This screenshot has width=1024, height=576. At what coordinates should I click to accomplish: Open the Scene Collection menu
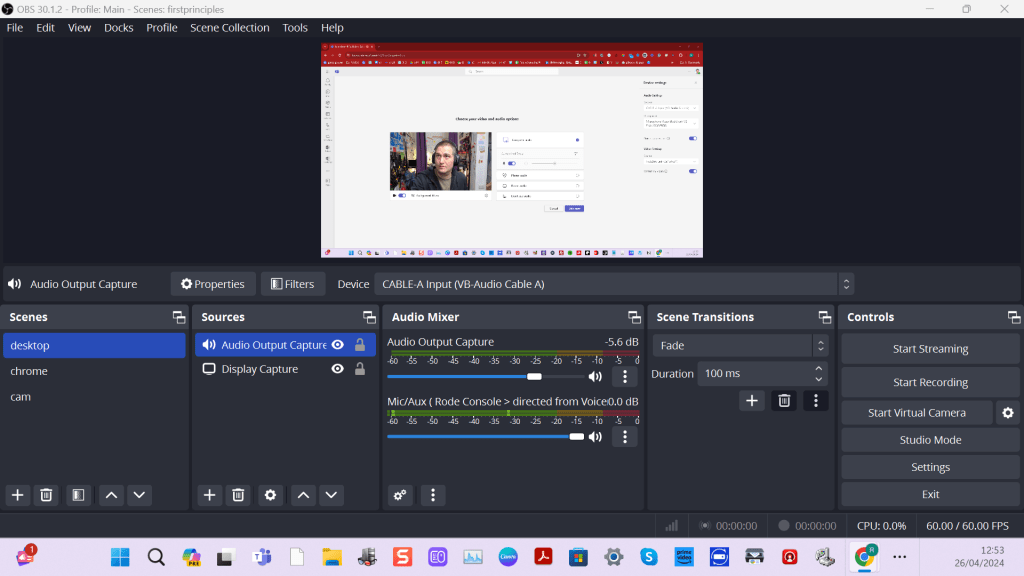(x=230, y=27)
